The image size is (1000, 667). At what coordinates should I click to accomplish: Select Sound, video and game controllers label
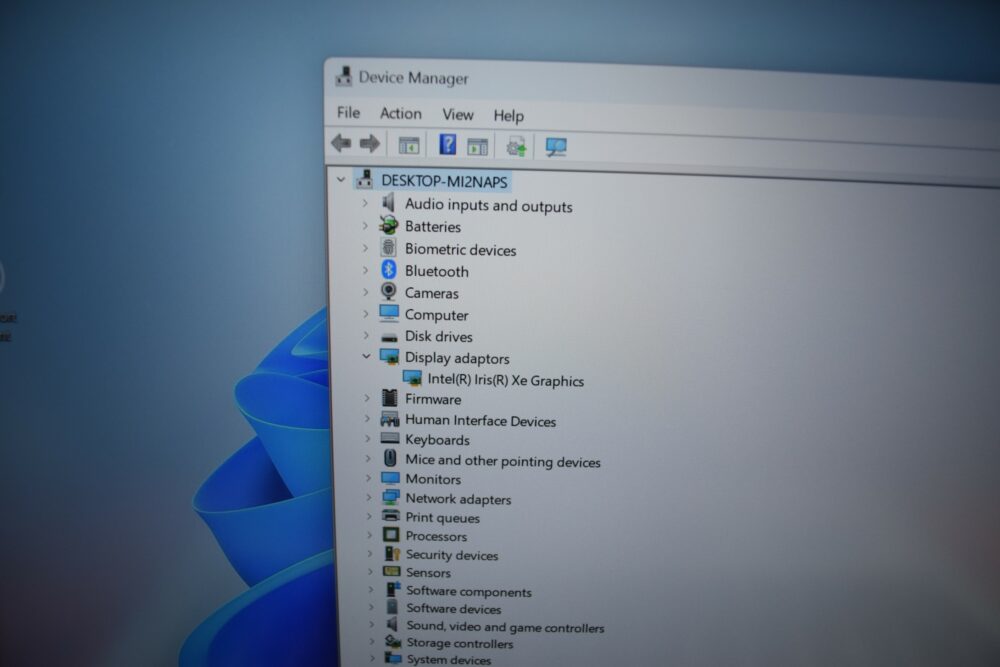point(505,627)
